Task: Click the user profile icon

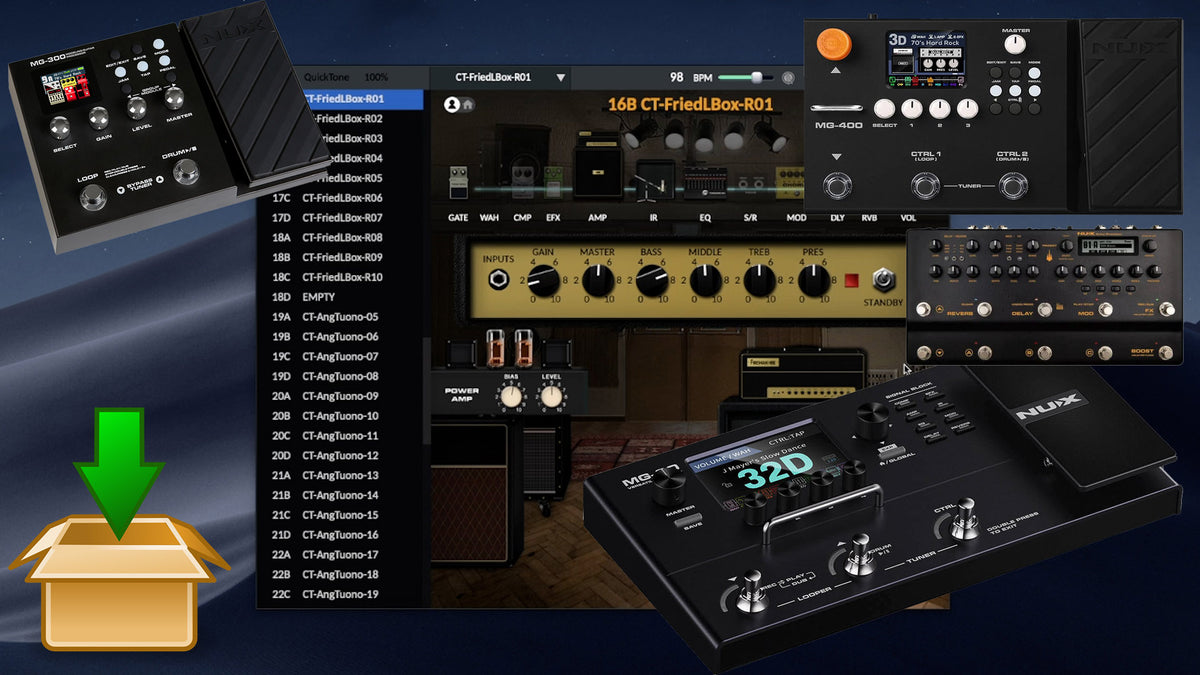Action: 452,103
